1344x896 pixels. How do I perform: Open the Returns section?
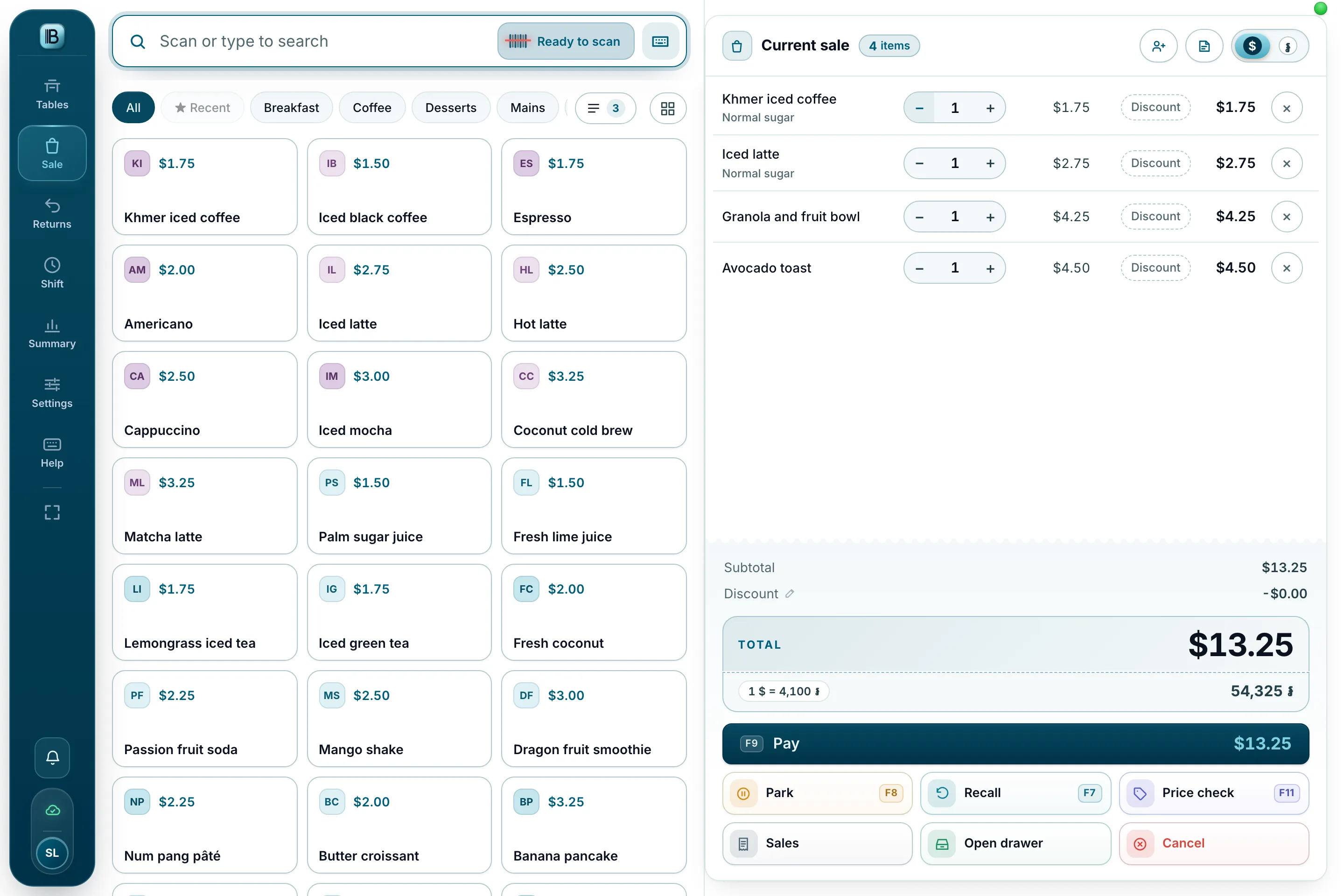(52, 213)
